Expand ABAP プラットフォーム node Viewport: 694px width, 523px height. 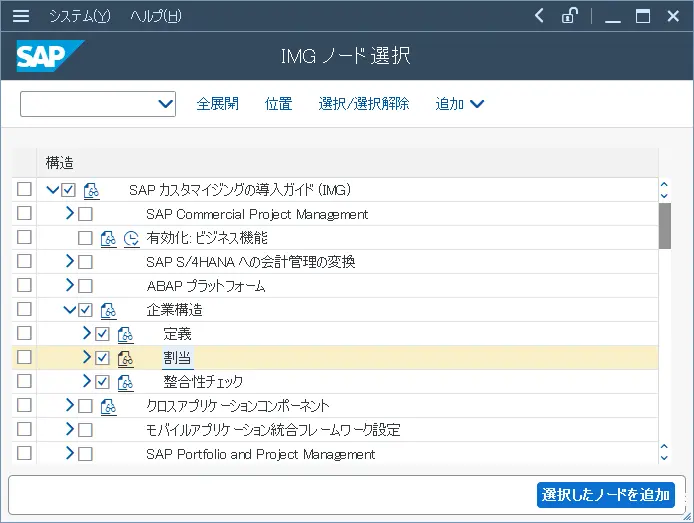(x=70, y=285)
